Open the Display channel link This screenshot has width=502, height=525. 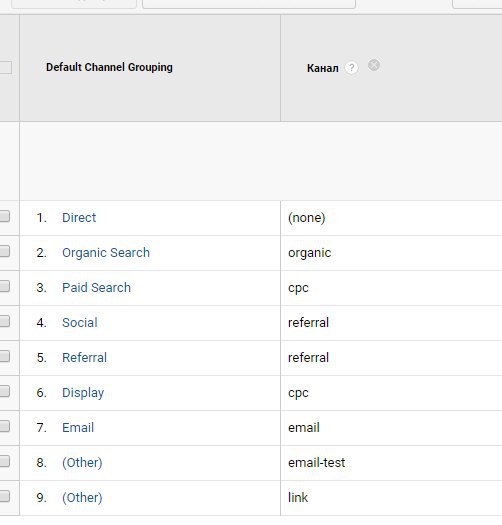[83, 393]
